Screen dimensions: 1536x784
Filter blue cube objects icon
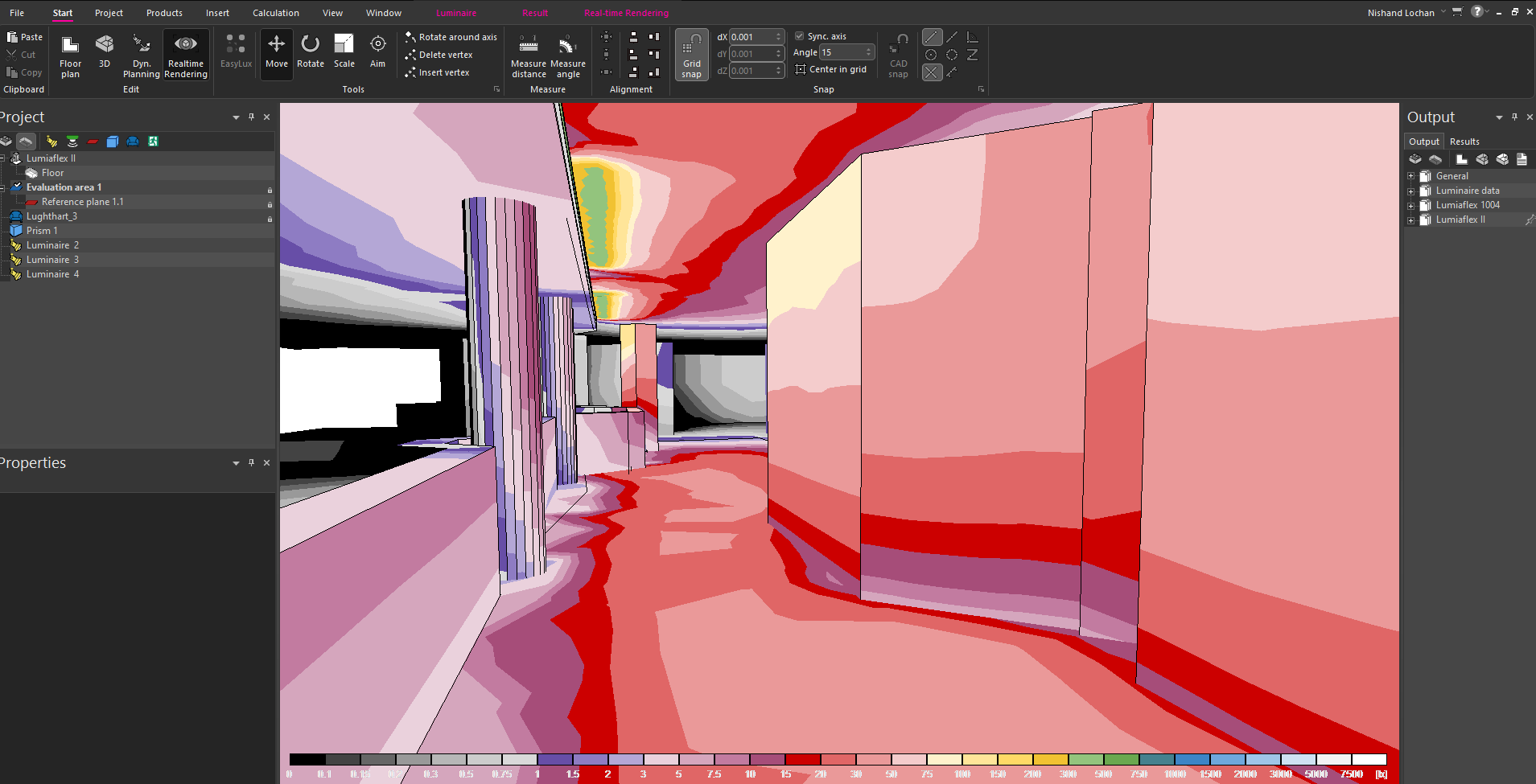click(113, 142)
